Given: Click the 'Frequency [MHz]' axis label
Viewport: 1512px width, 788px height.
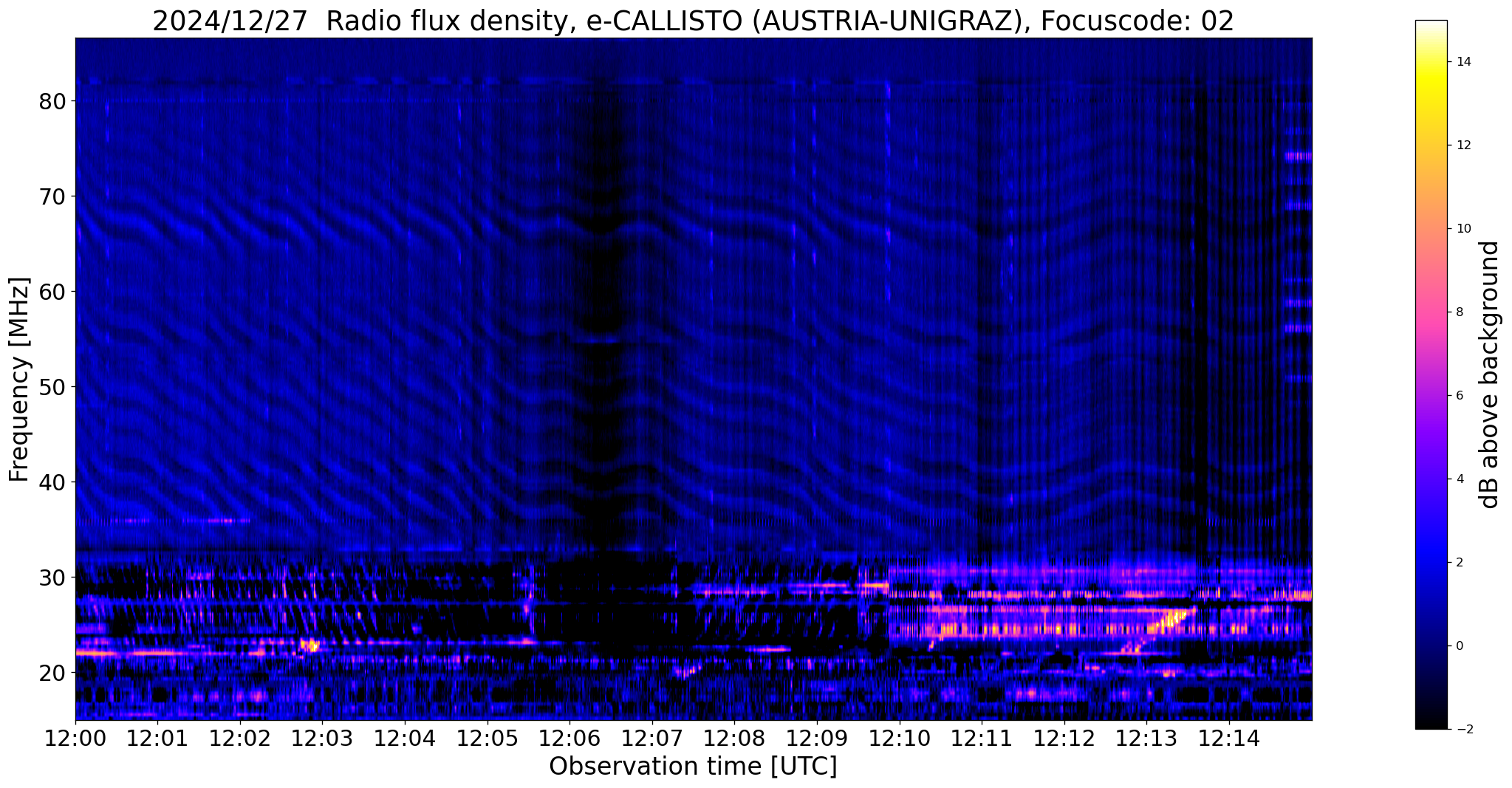Looking at the screenshot, I should point(19,379).
